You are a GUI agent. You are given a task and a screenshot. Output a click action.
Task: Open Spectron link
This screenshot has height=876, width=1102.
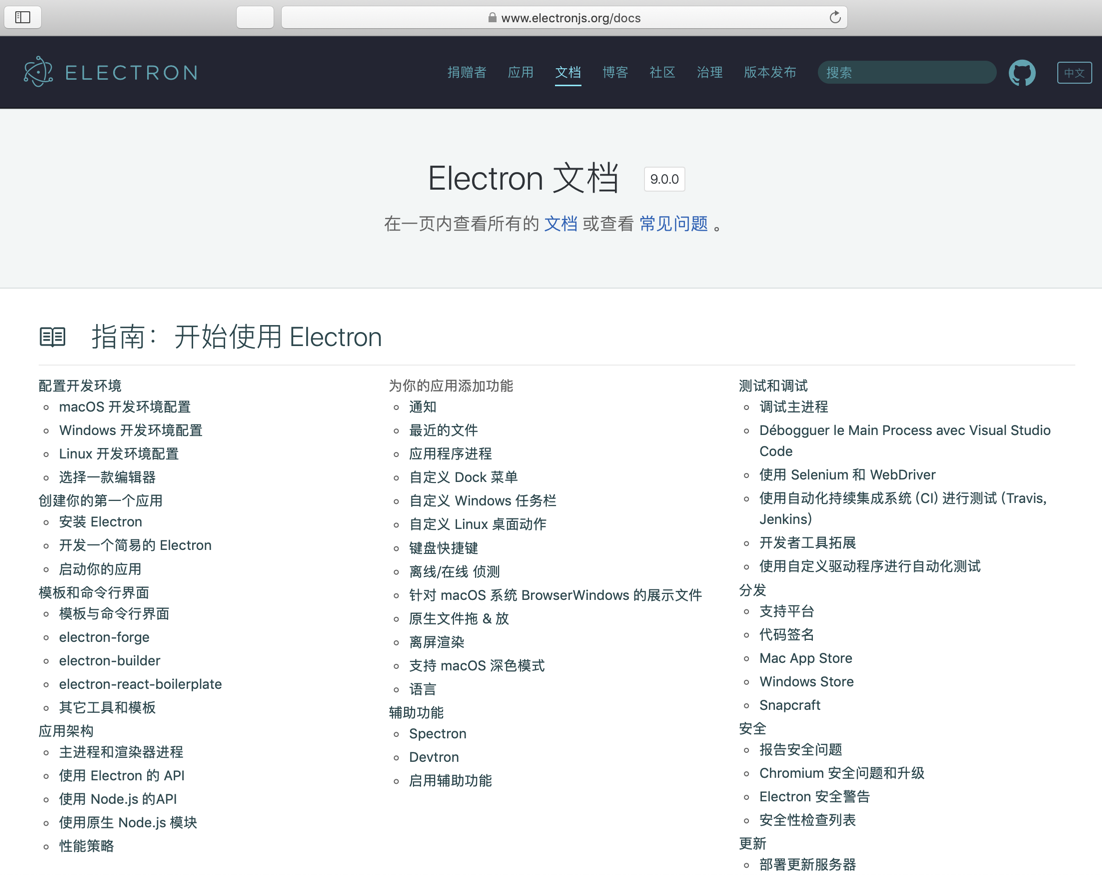point(438,734)
